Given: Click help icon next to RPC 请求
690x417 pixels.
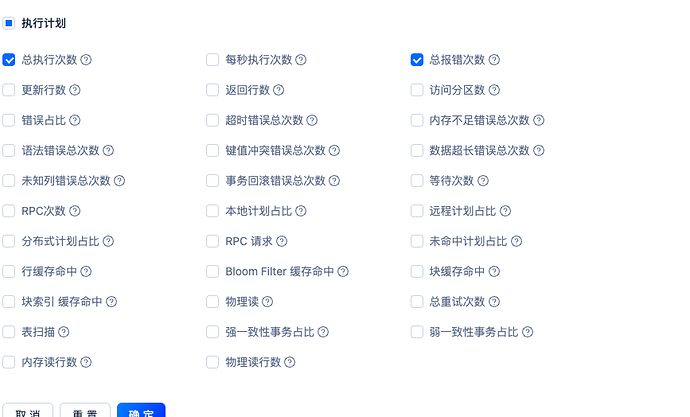Looking at the screenshot, I should pos(281,241).
